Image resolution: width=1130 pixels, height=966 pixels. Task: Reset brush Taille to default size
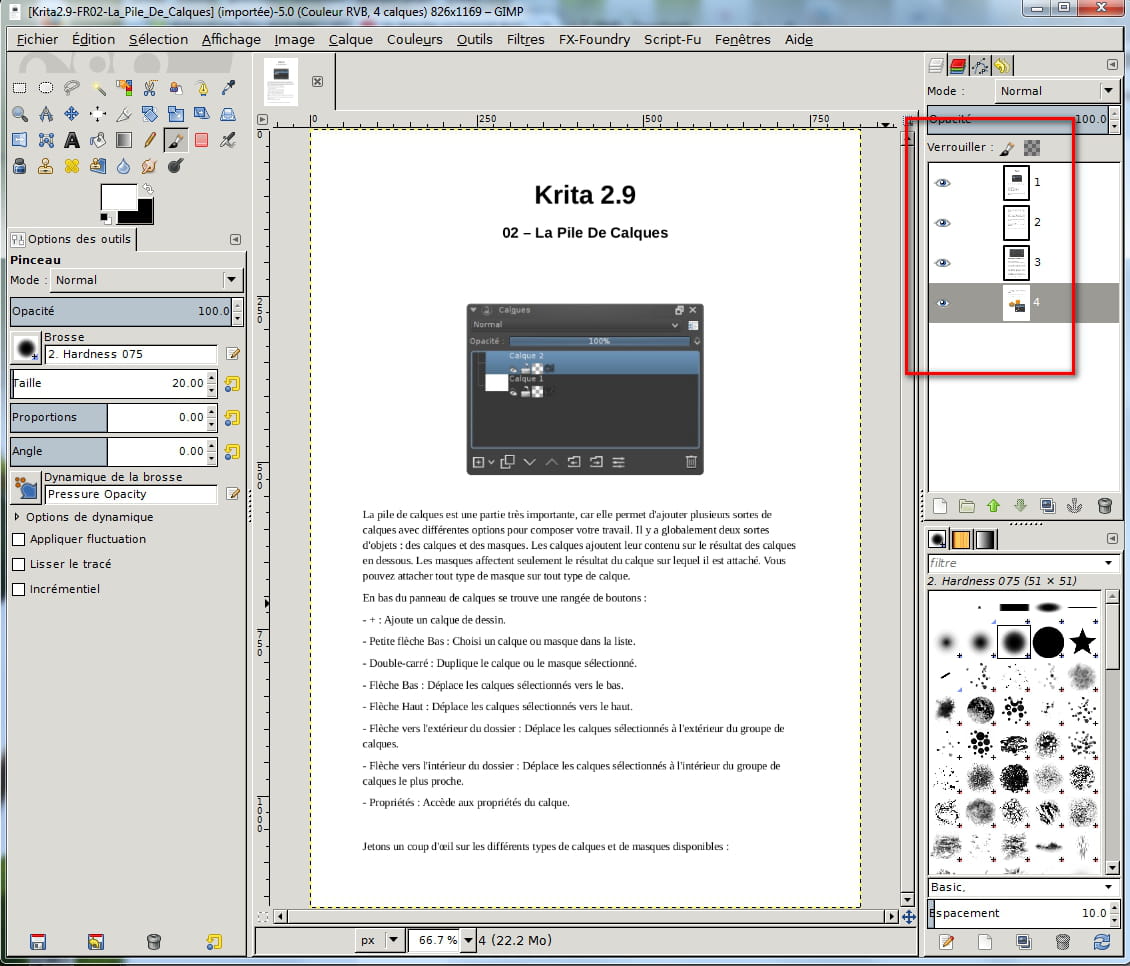232,384
